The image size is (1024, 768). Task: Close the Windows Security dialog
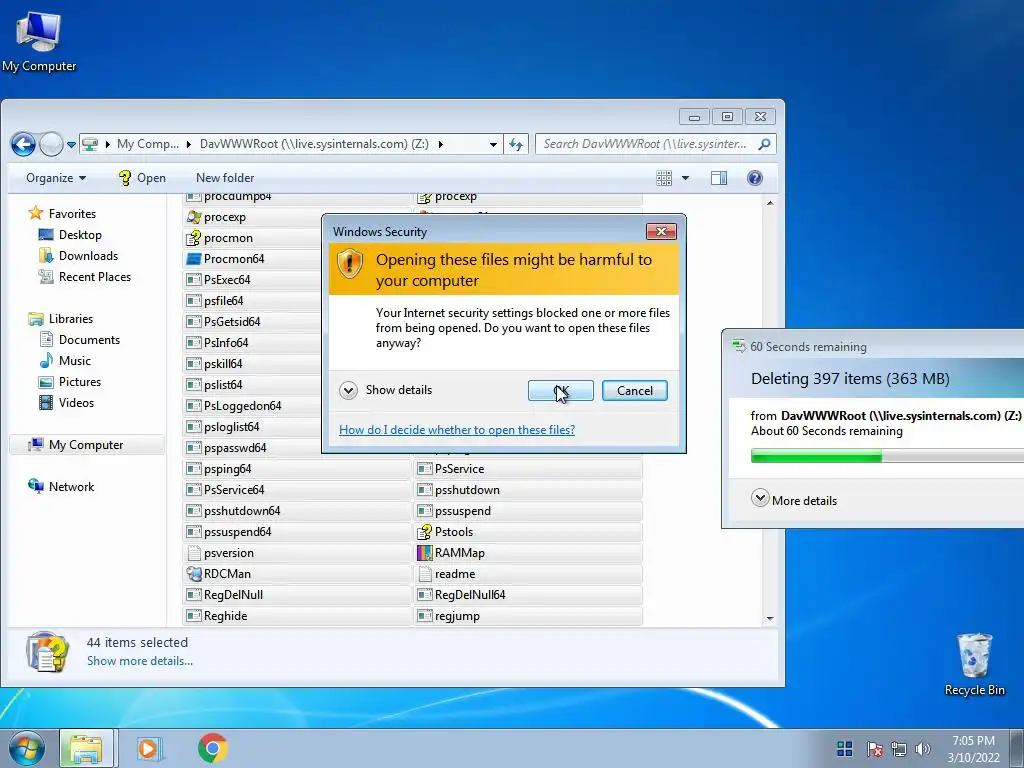pos(661,231)
